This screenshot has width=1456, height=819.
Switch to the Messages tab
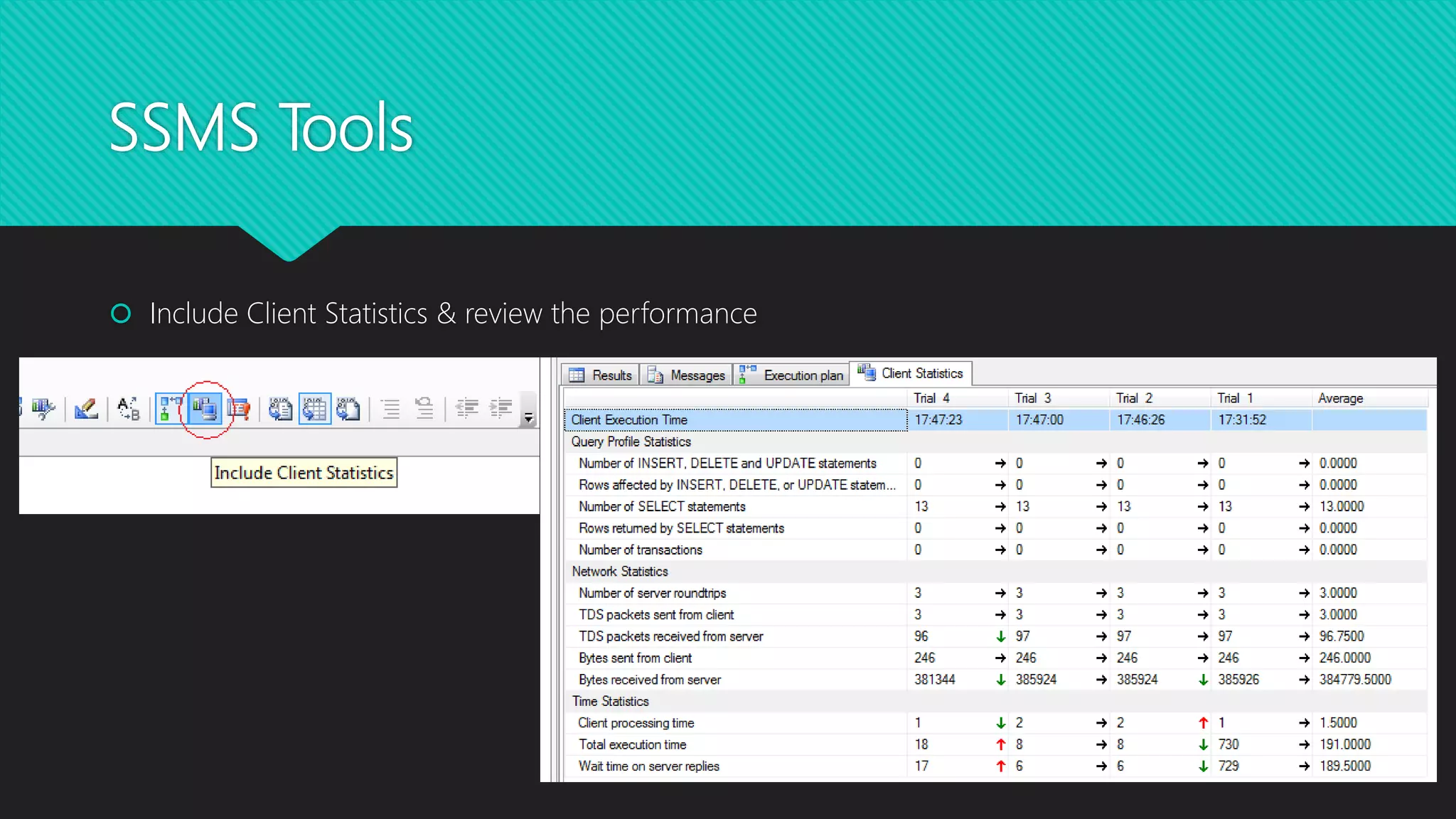[x=686, y=375]
